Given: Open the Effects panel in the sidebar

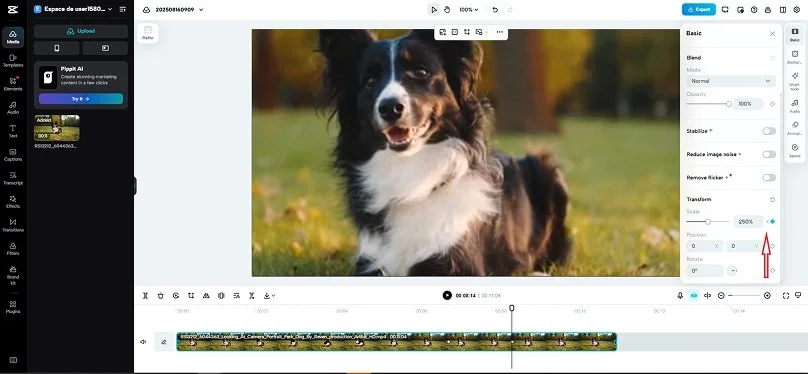Looking at the screenshot, I should point(13,201).
